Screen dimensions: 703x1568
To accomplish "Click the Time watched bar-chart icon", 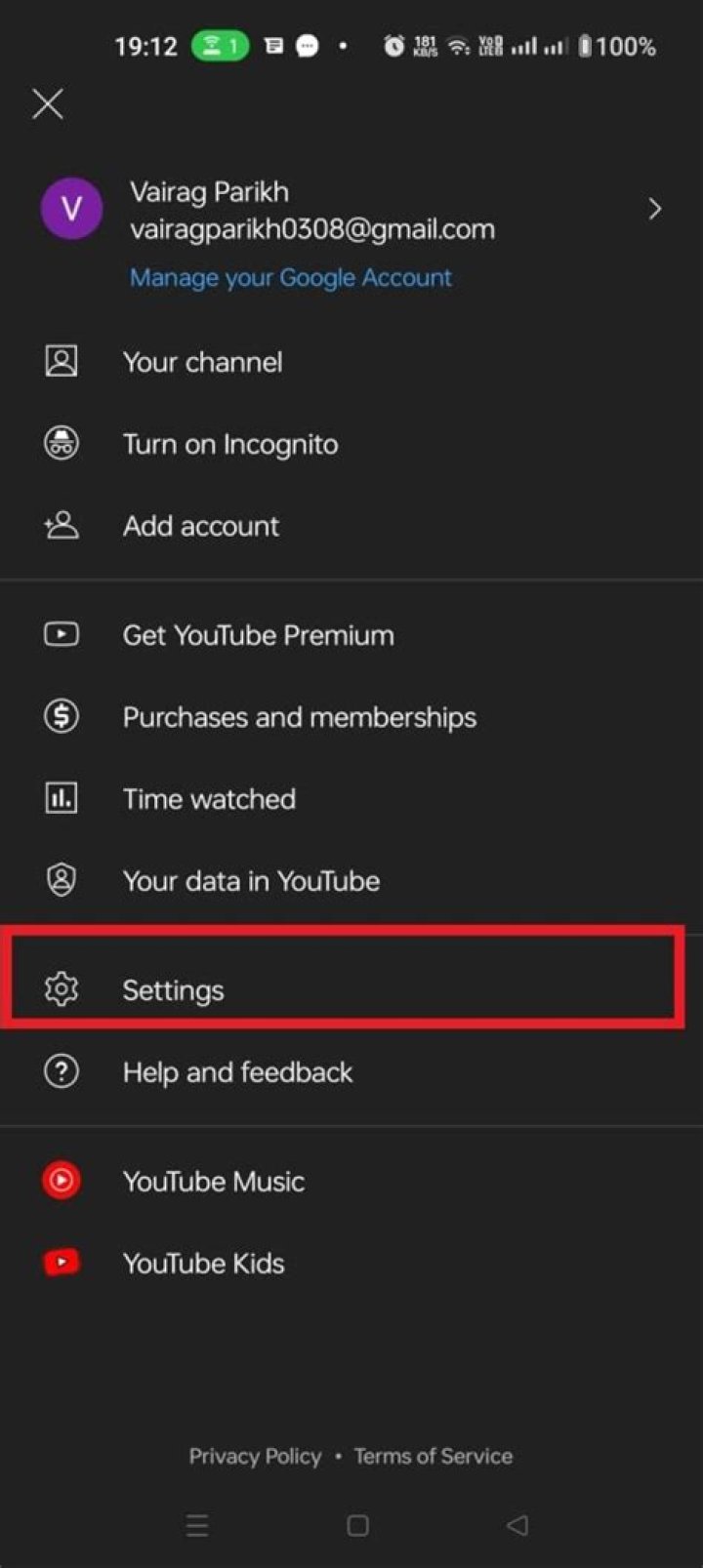I will [x=61, y=798].
